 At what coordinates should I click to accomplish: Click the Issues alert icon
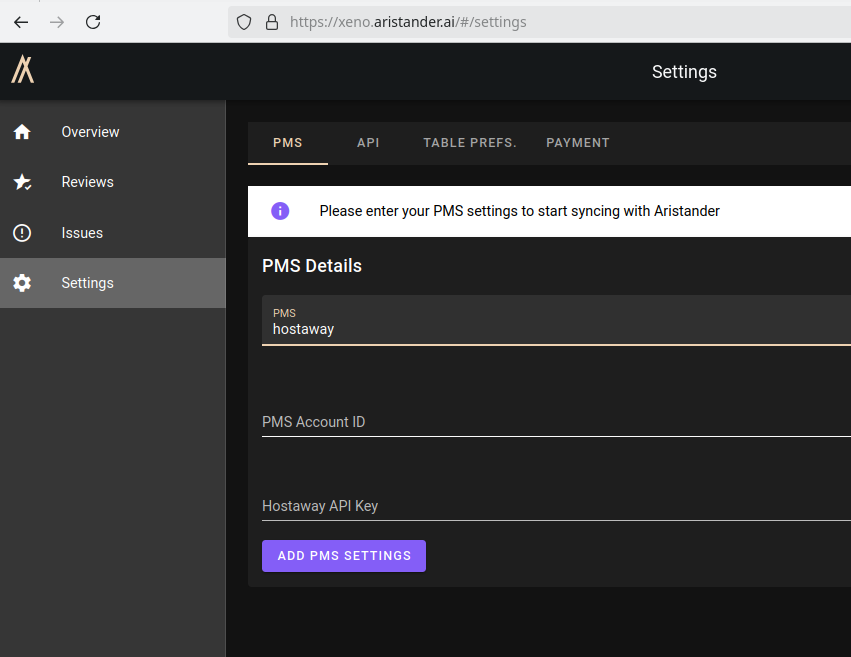pyautogui.click(x=22, y=233)
